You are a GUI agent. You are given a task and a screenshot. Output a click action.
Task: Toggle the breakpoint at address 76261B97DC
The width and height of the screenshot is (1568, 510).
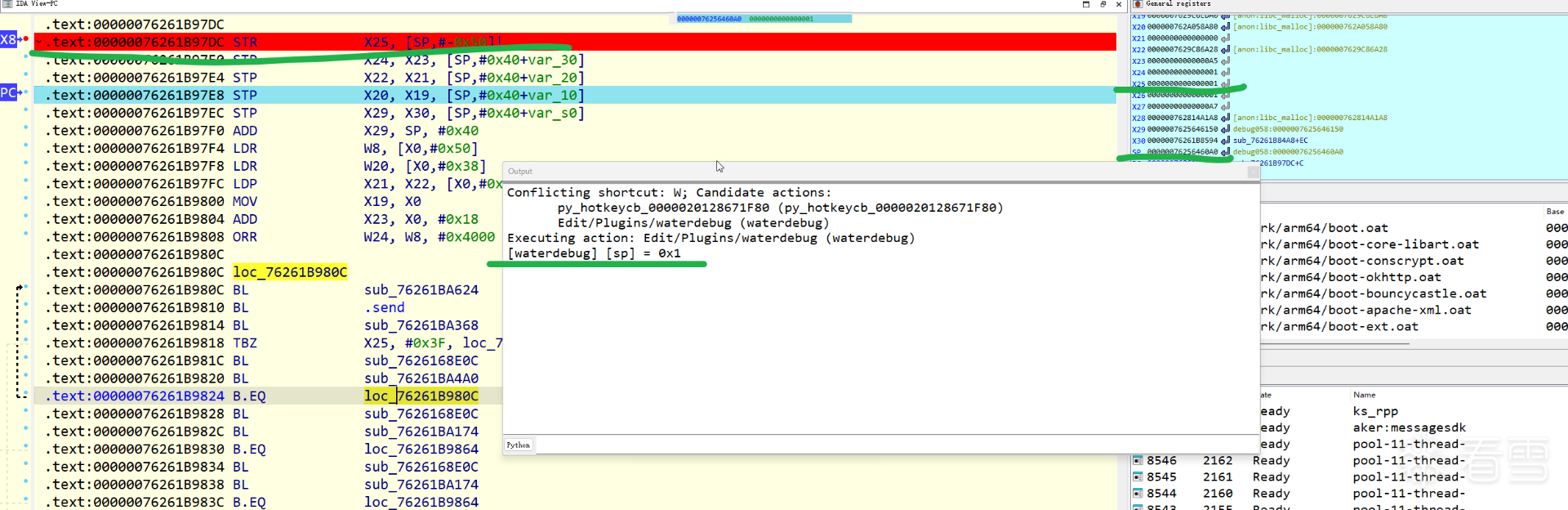26,38
